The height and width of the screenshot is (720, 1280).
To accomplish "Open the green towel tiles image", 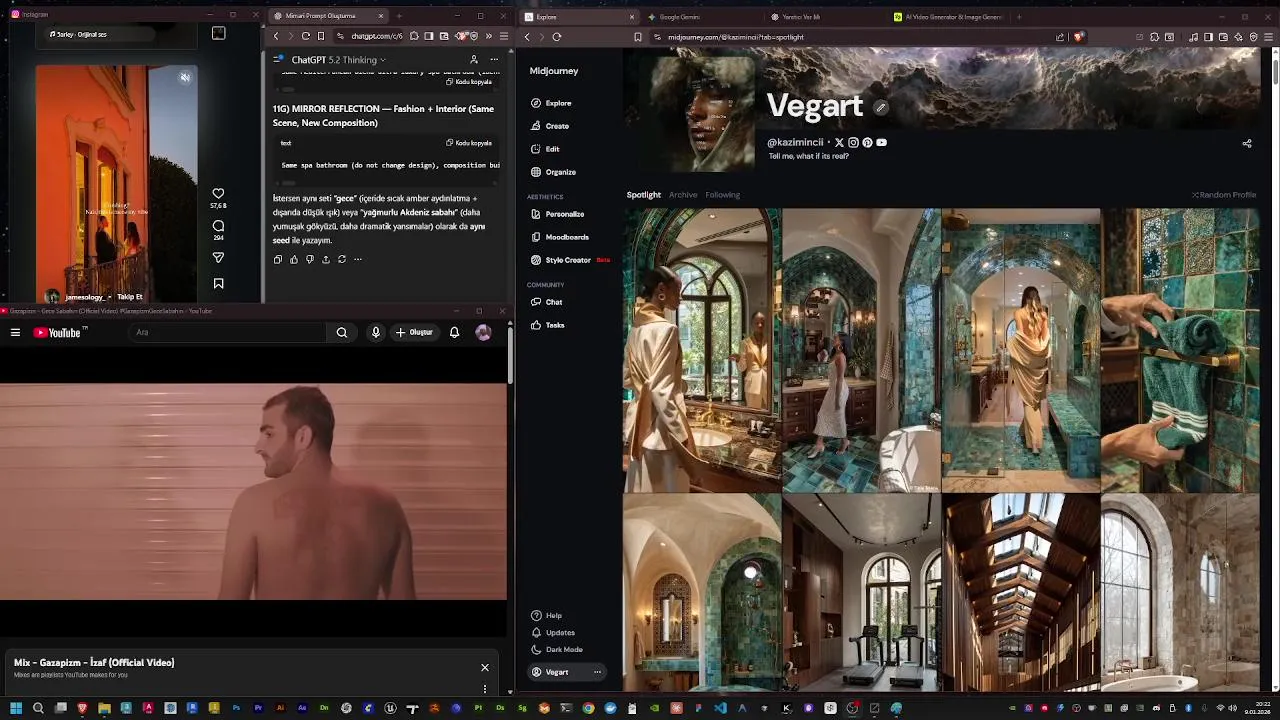I will (1180, 350).
